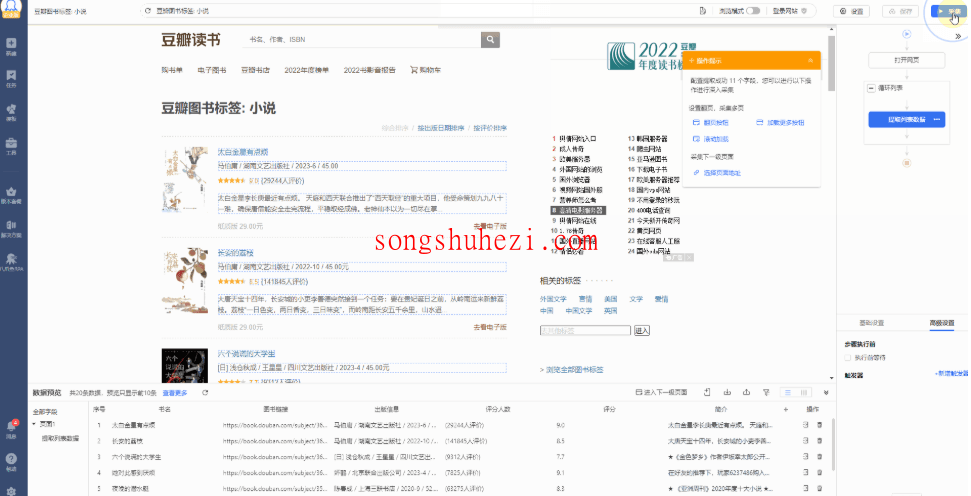
Task: Open the 任务 (Tasks) sidebar icon
Action: (11, 76)
